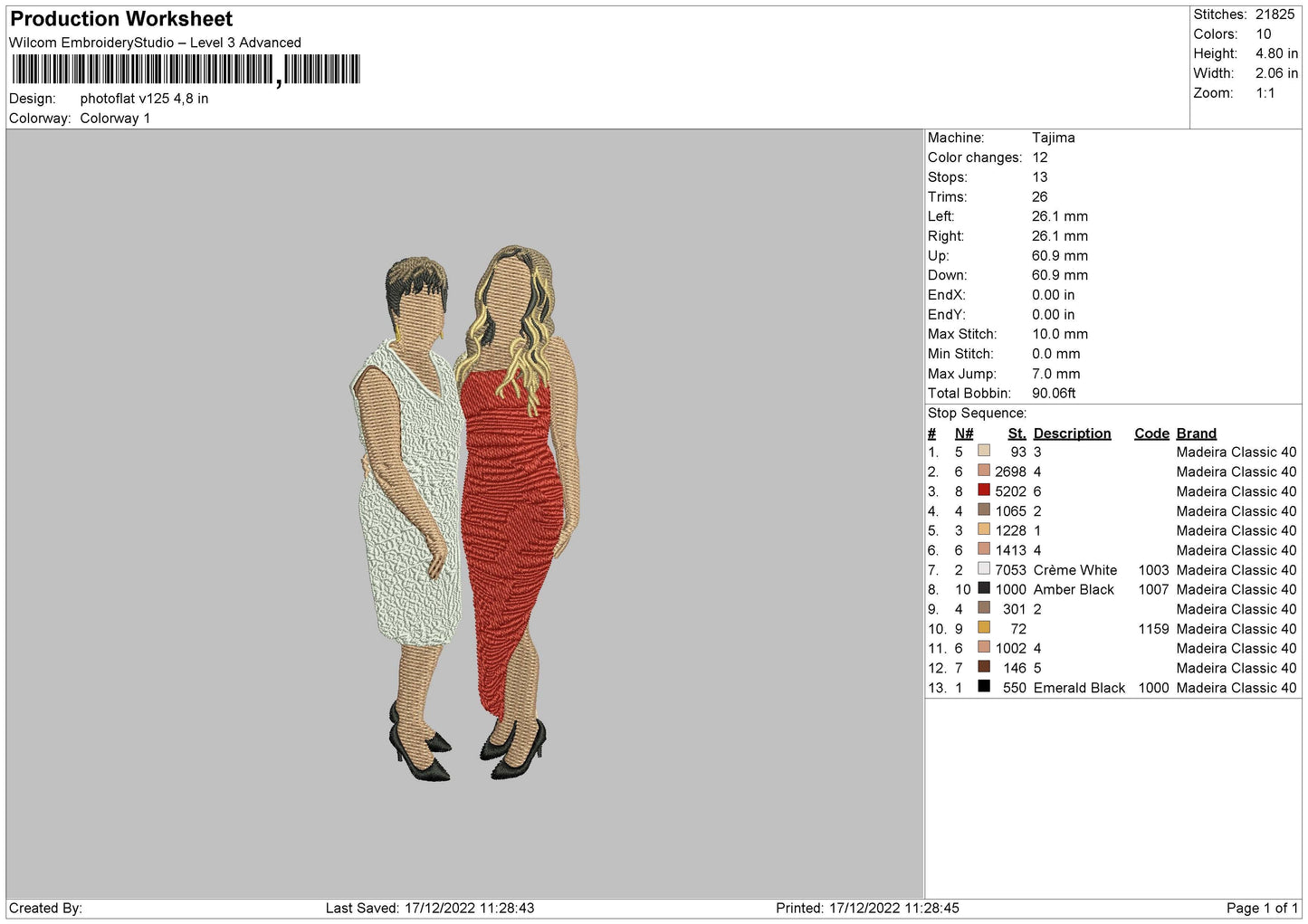Click the Trims value '26'
The width and height of the screenshot is (1308, 924).
(x=1040, y=196)
